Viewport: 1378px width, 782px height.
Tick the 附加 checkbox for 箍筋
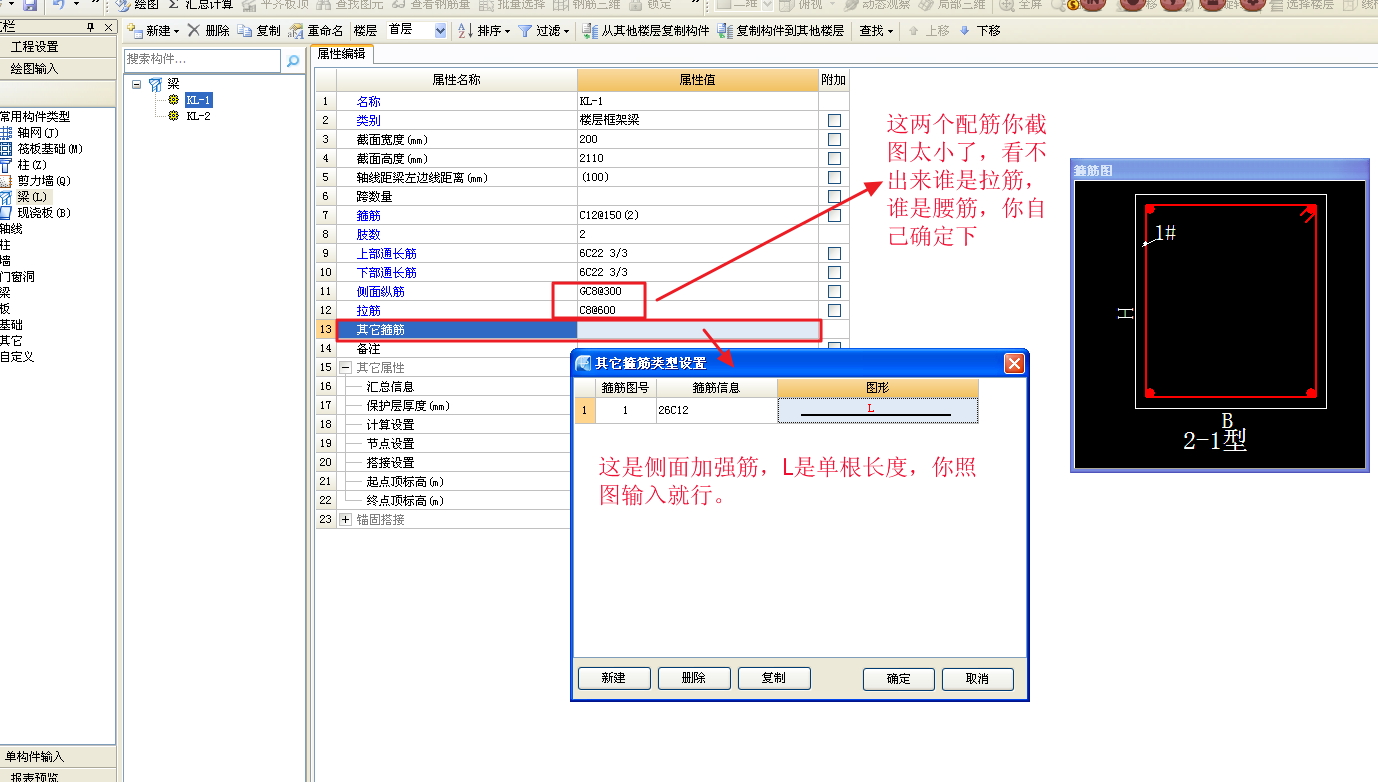(834, 215)
